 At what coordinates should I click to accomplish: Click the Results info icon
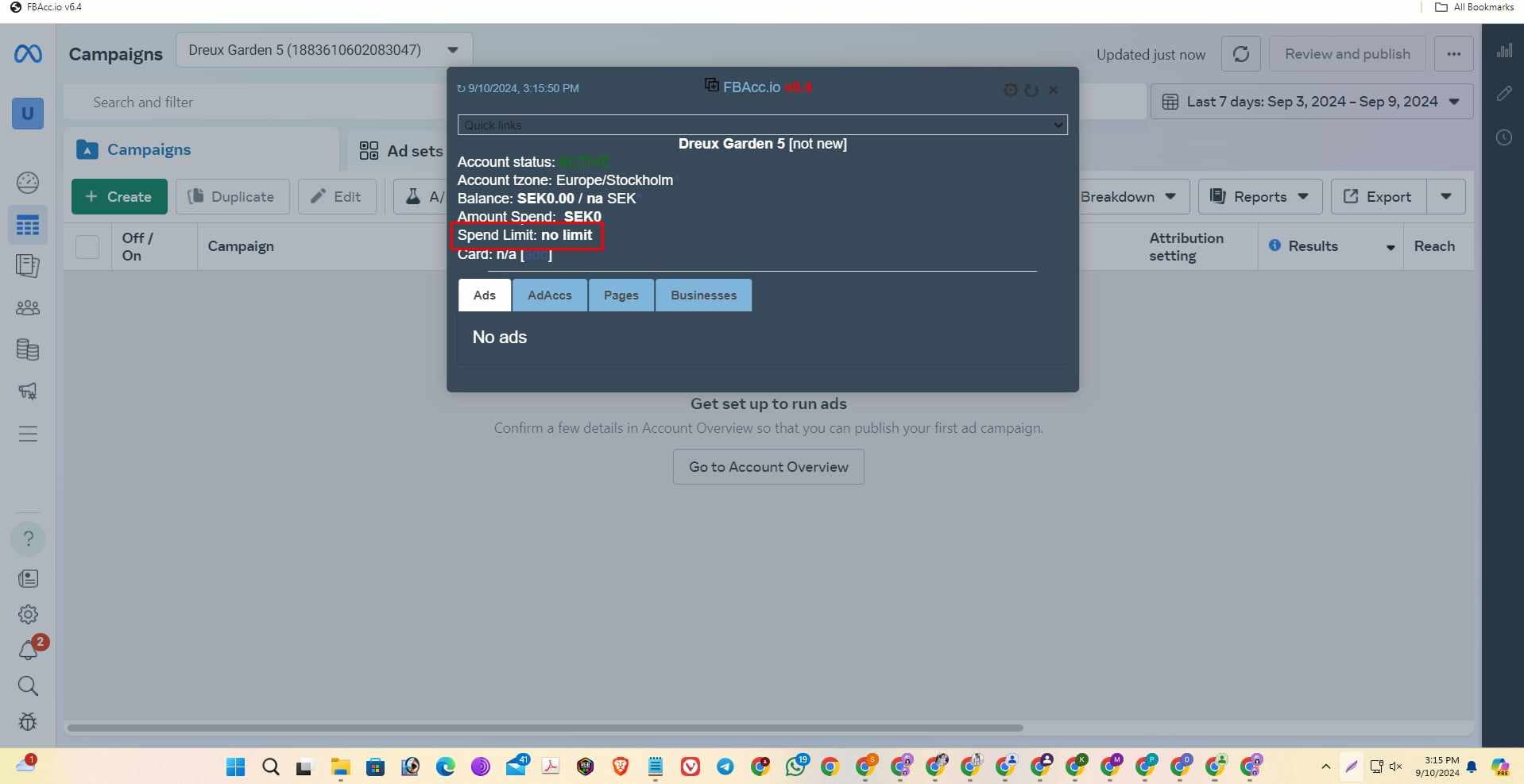1275,245
